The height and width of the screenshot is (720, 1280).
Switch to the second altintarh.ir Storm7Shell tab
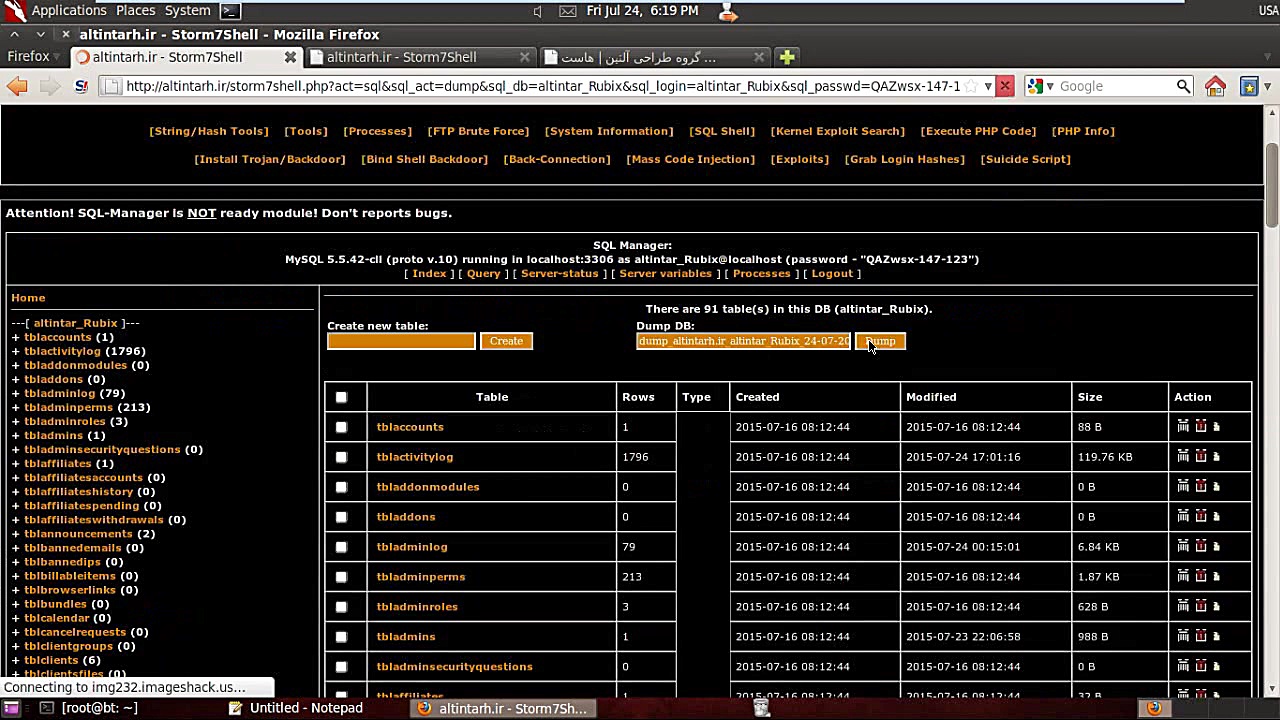click(x=420, y=57)
